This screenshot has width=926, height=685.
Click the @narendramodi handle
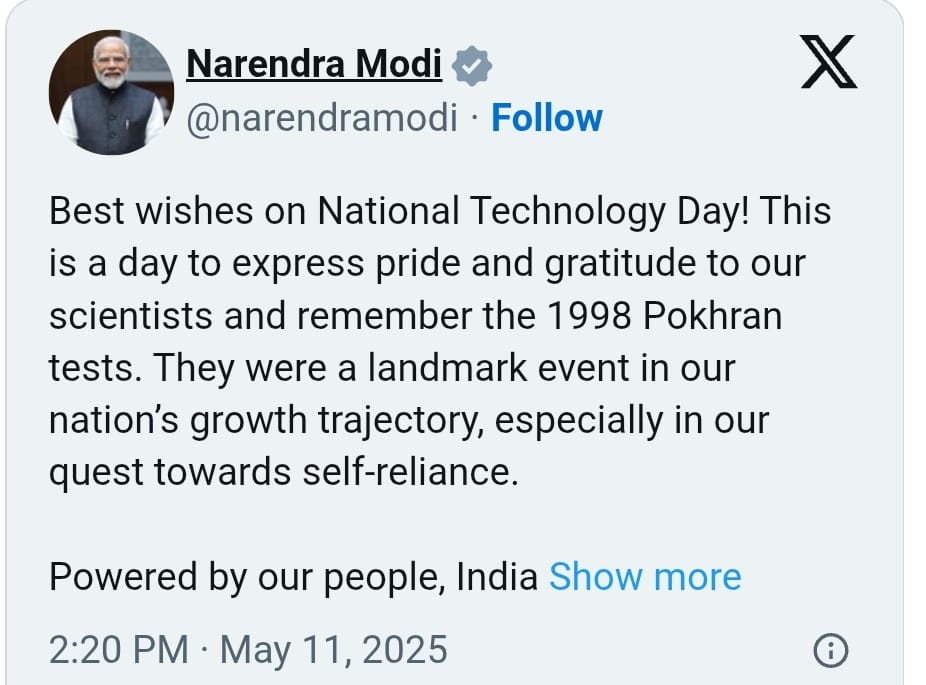click(x=322, y=118)
